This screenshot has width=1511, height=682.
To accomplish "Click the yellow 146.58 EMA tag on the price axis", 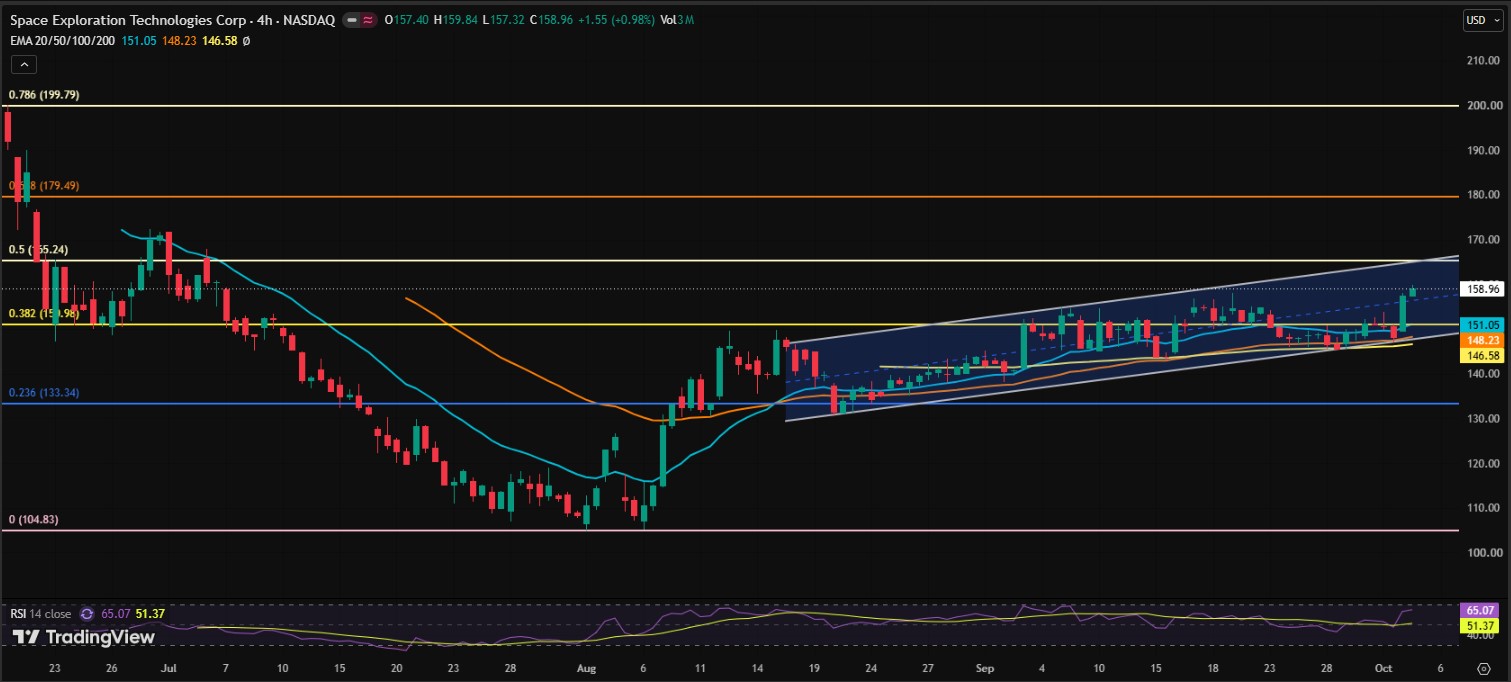I will pyautogui.click(x=1484, y=355).
